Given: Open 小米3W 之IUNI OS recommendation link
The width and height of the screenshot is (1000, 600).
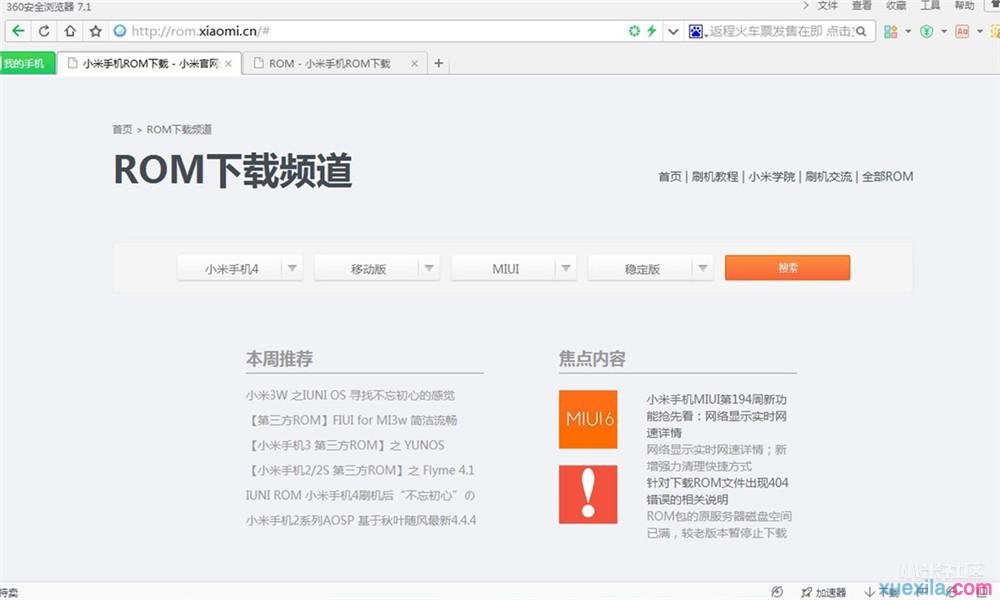Looking at the screenshot, I should tap(350, 395).
